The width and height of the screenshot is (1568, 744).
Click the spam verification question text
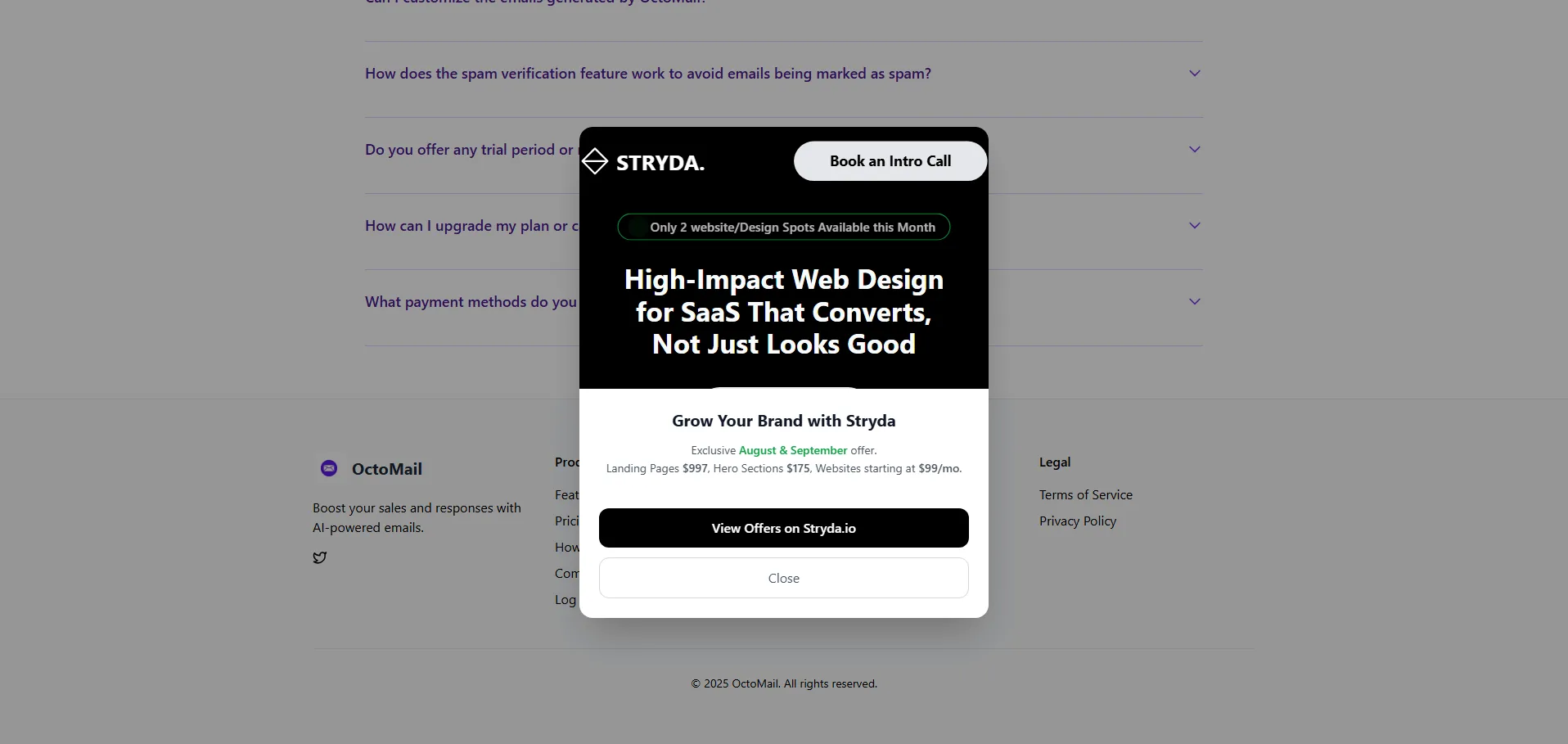click(647, 74)
